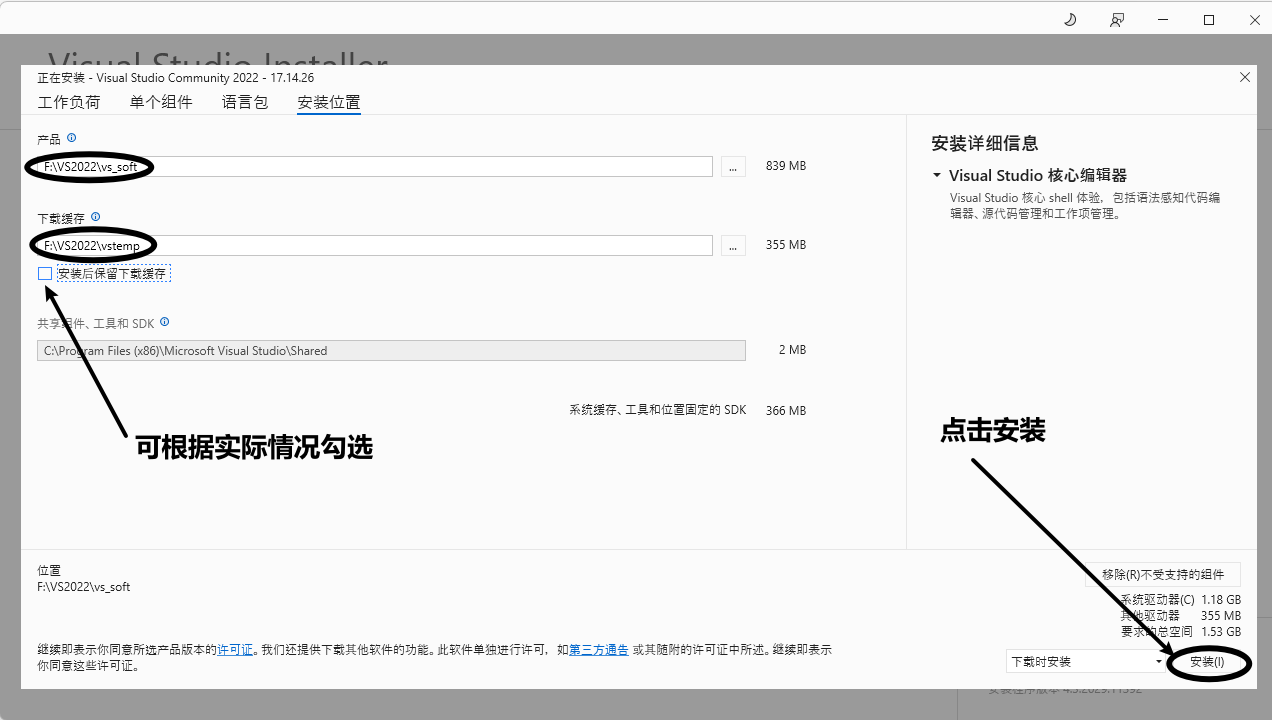
Task: Browse for download cache folder
Action: coord(733,246)
